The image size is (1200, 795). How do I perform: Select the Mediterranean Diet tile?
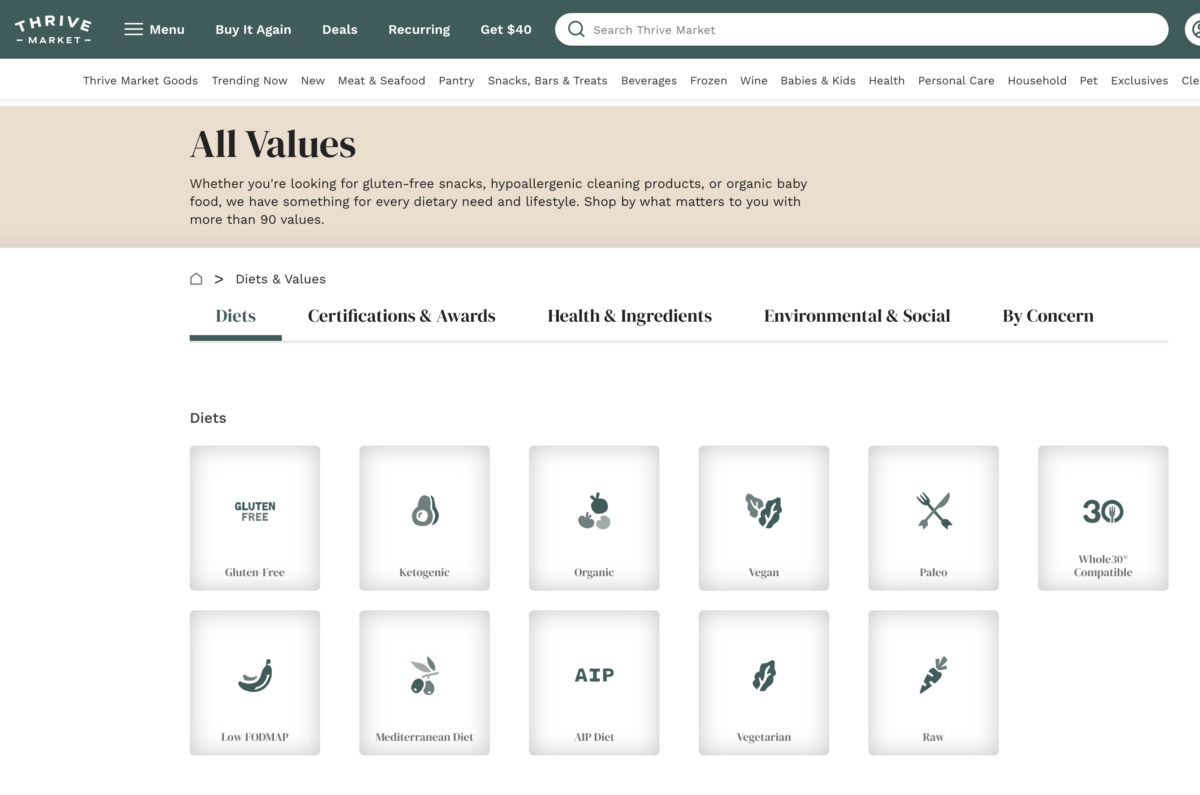(x=424, y=683)
